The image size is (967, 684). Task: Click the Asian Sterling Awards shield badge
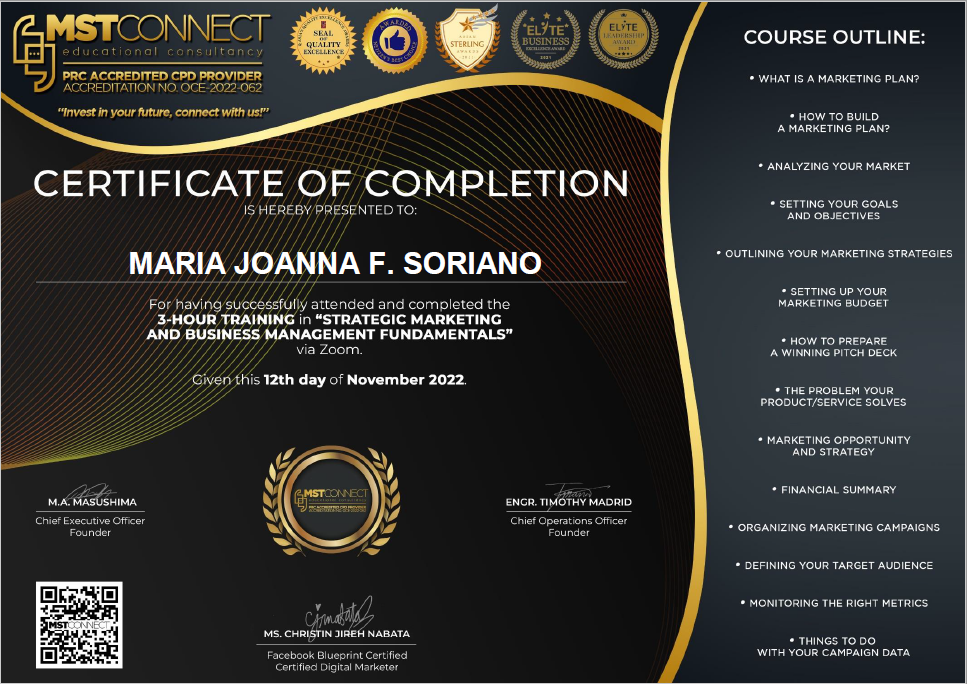tap(467, 40)
